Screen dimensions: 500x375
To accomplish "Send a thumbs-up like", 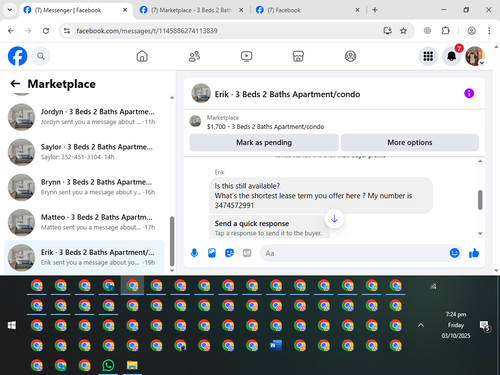I will [x=474, y=253].
